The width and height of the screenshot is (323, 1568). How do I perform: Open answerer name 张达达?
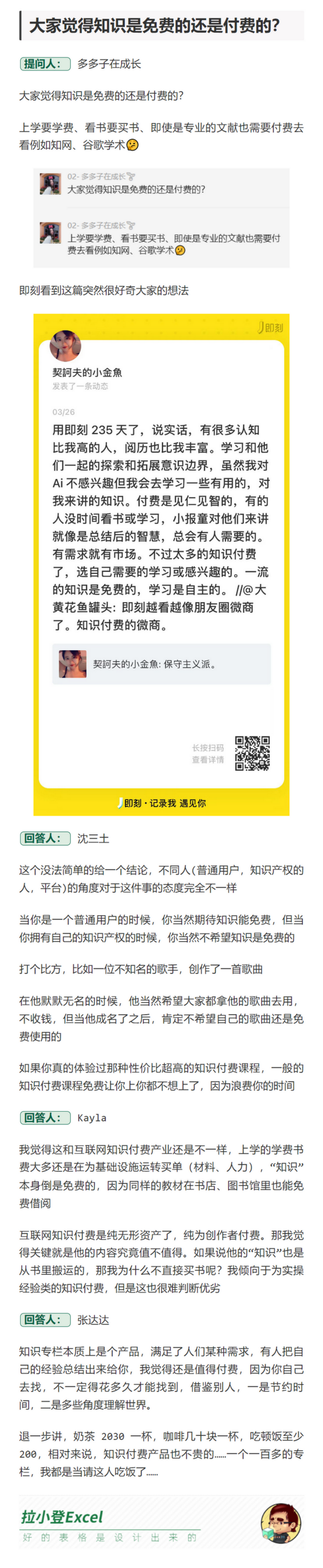tap(93, 1320)
